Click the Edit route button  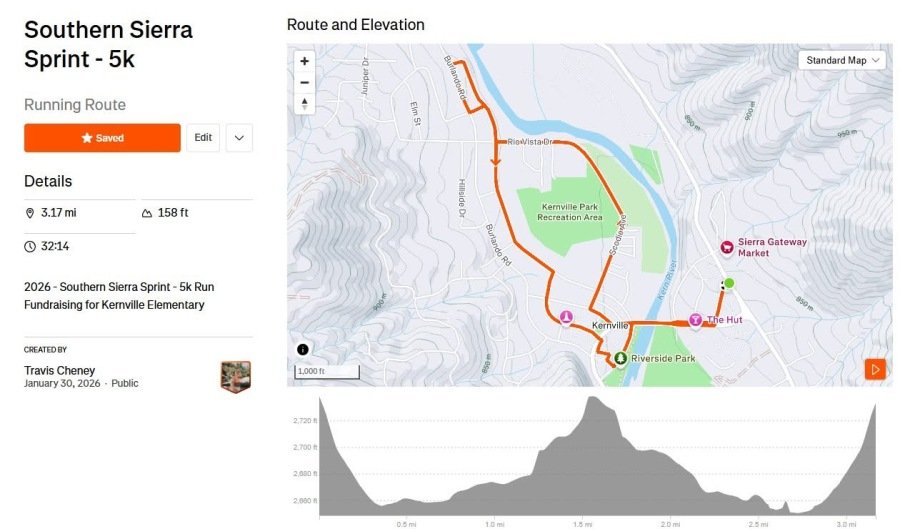[203, 138]
